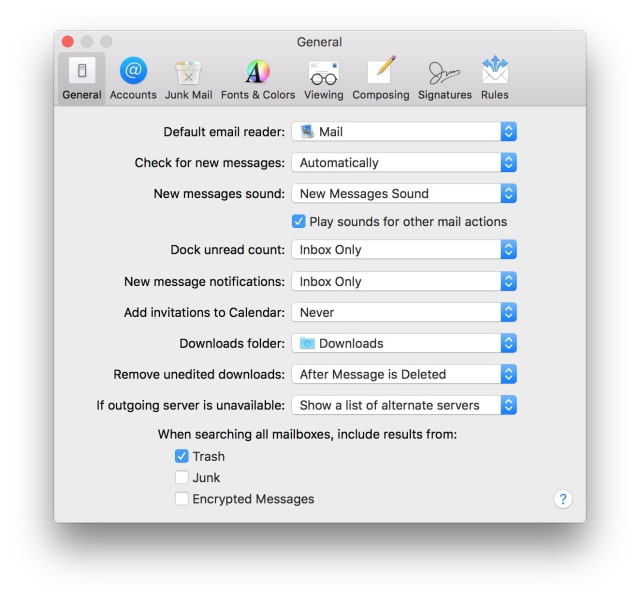Open the Rules preferences pane

point(494,78)
